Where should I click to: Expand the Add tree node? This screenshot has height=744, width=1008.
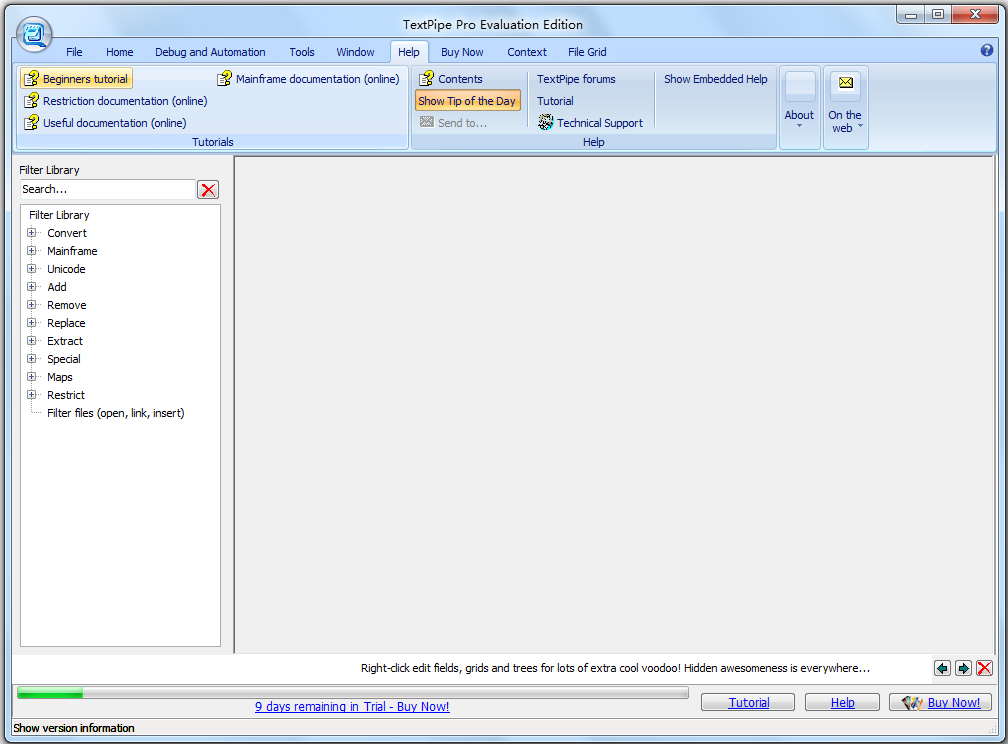click(31, 287)
